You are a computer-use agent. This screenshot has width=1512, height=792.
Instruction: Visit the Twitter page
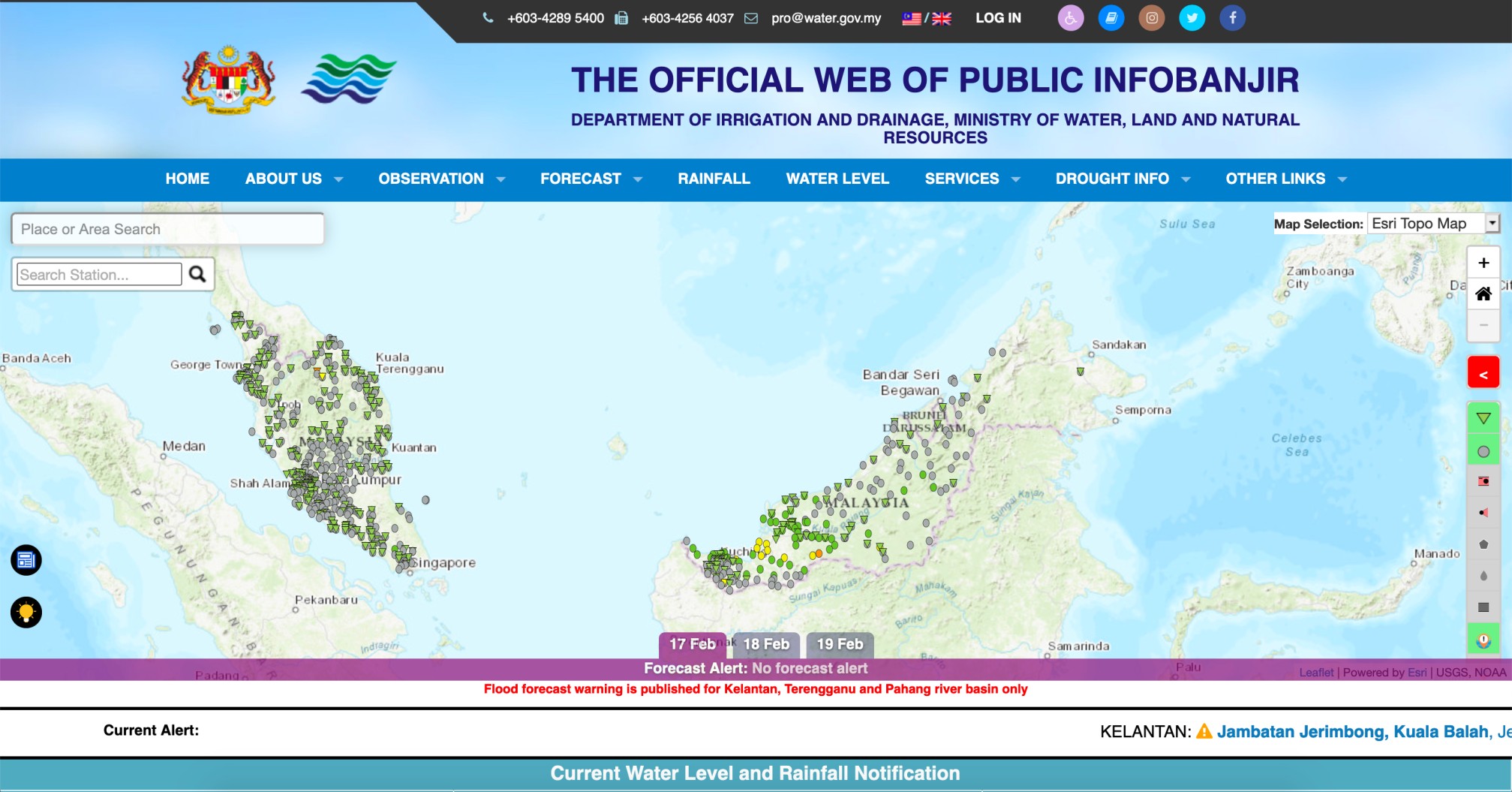1192,18
